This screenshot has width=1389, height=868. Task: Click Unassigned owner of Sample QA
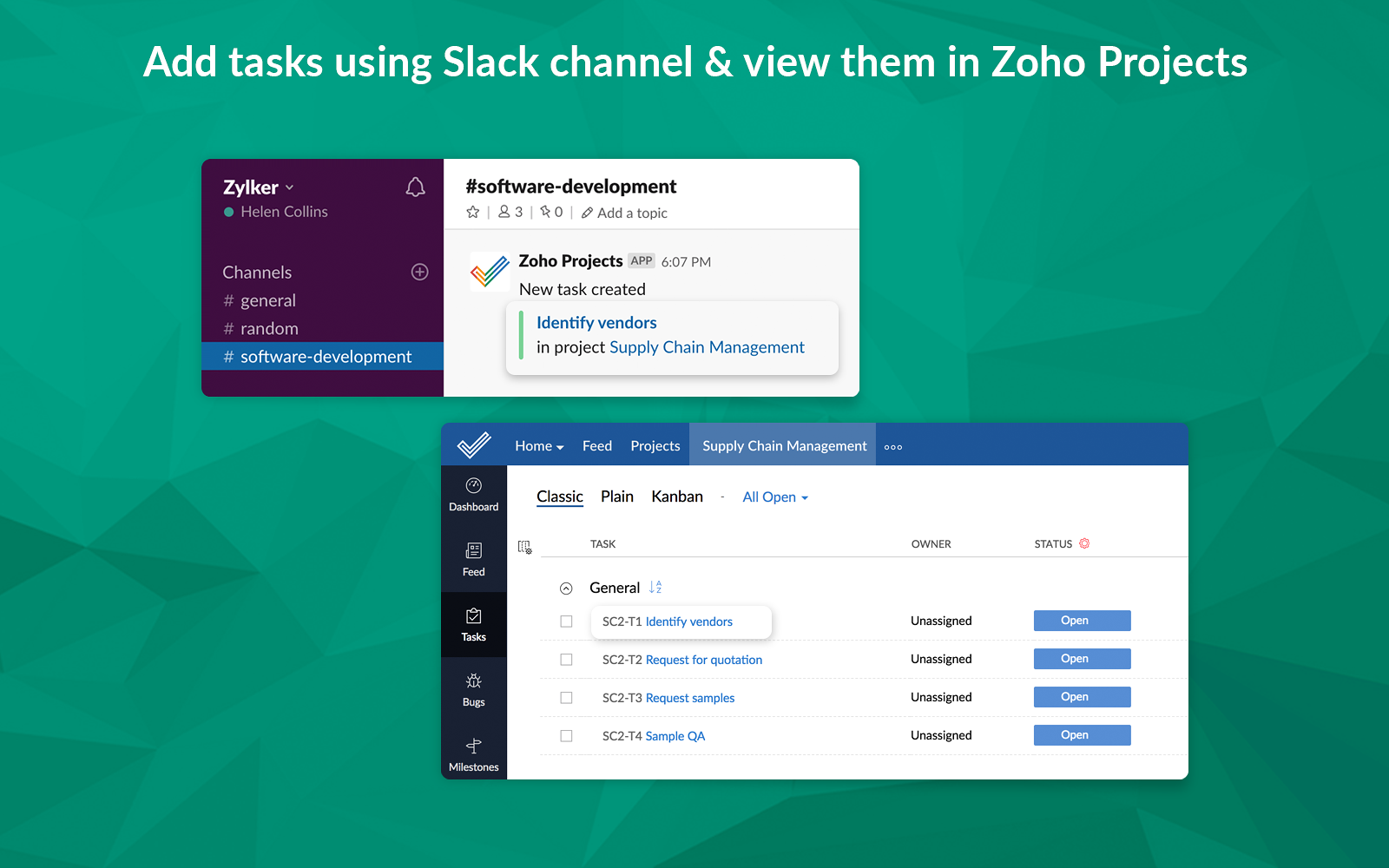point(941,735)
